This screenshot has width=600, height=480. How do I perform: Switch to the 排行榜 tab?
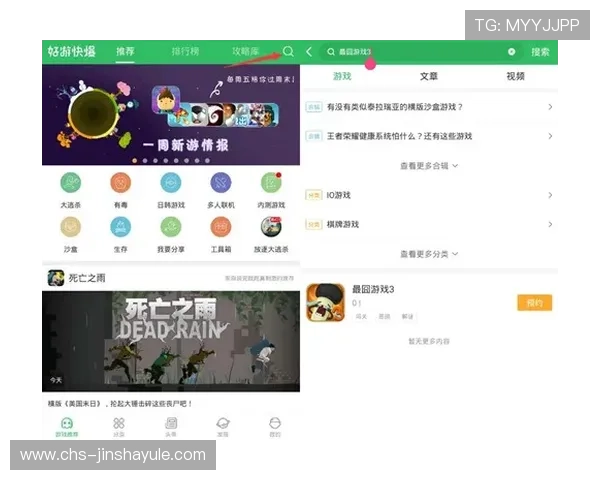coord(185,51)
